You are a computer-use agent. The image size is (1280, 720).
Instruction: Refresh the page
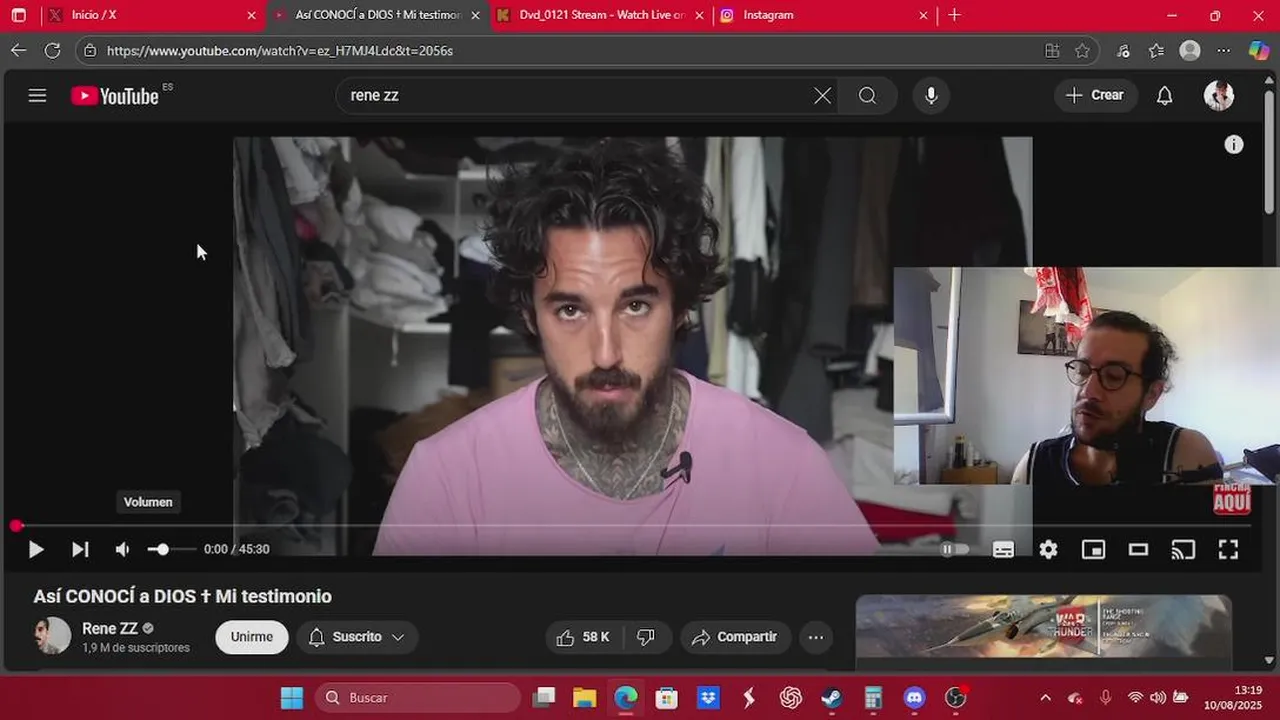52,50
